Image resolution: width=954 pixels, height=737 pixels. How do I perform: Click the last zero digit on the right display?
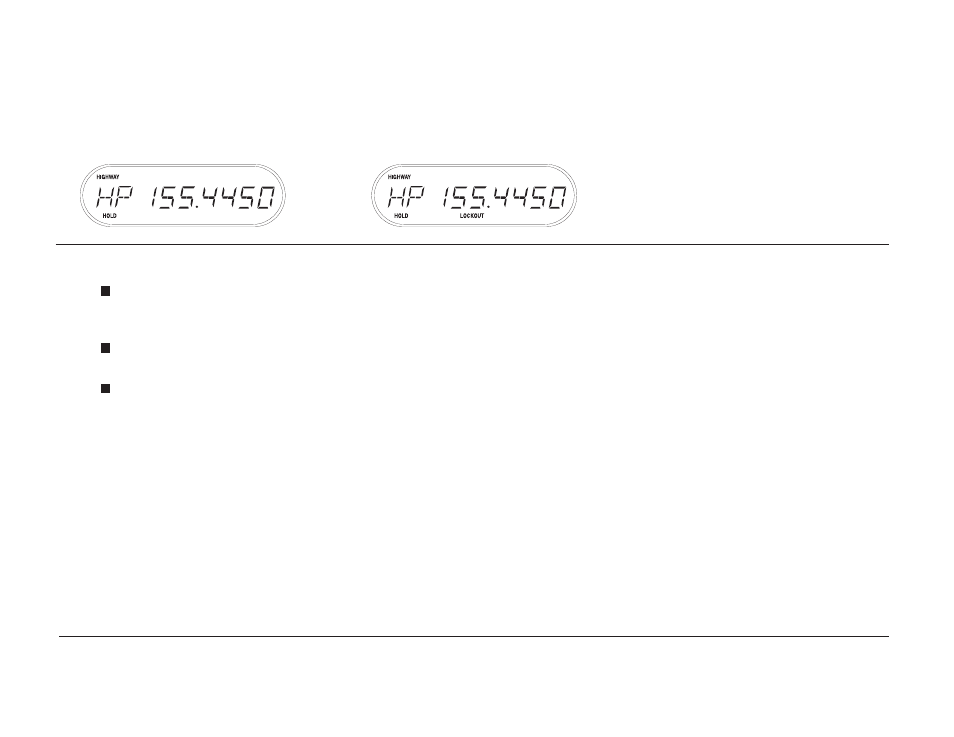pyautogui.click(x=557, y=197)
